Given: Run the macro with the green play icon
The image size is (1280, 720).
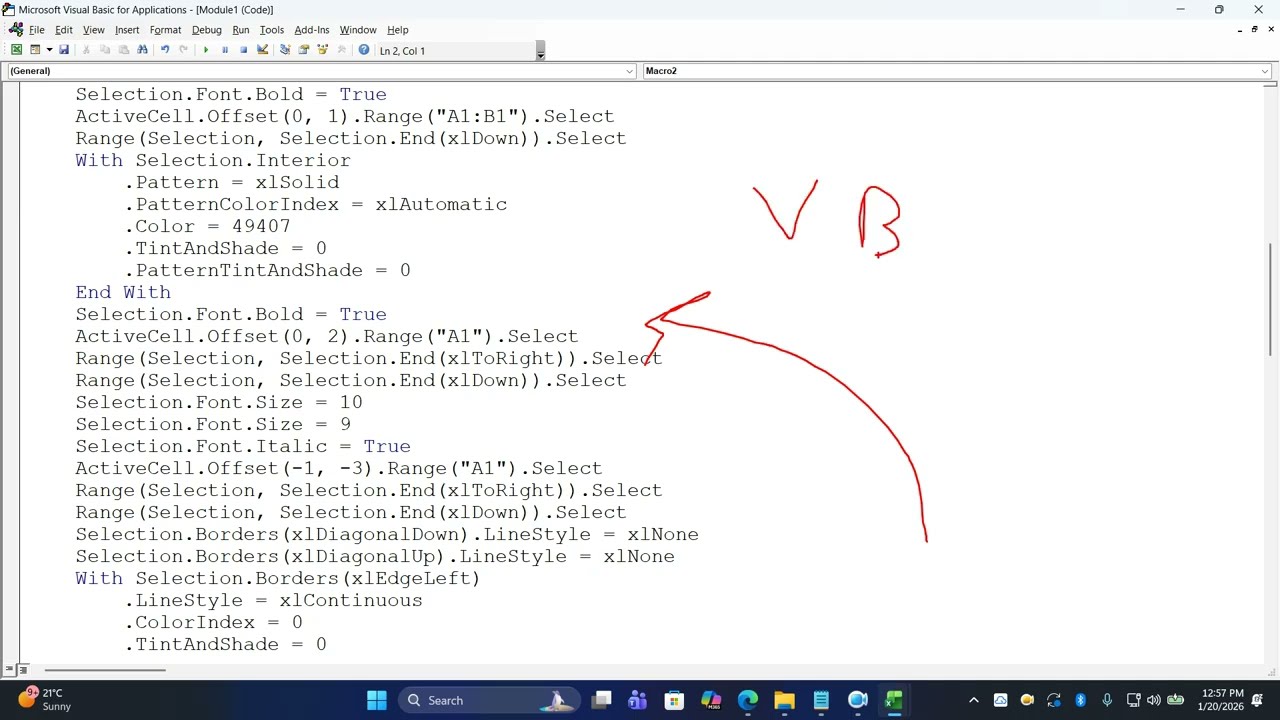Looking at the screenshot, I should coord(206,50).
